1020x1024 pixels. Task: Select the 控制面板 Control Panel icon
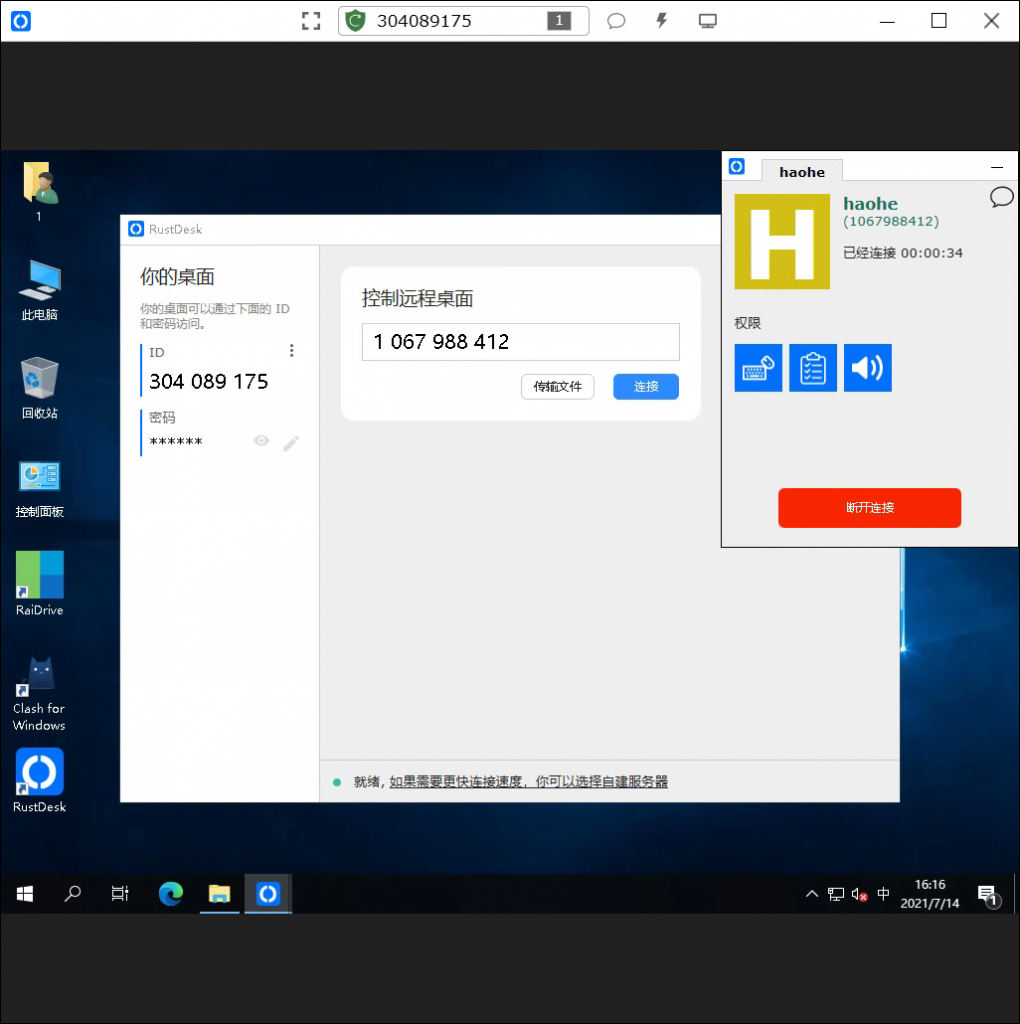(39, 488)
